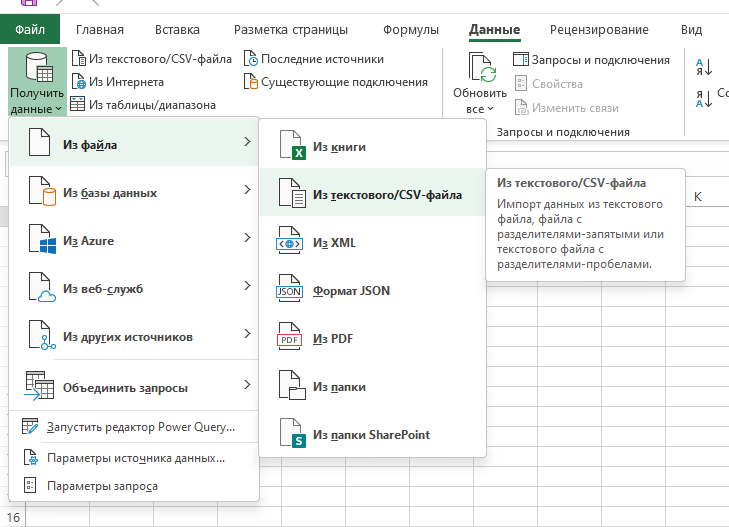Image resolution: width=729 pixels, height=527 pixels.
Task: Click the Последние источники clock icon
Action: click(251, 59)
